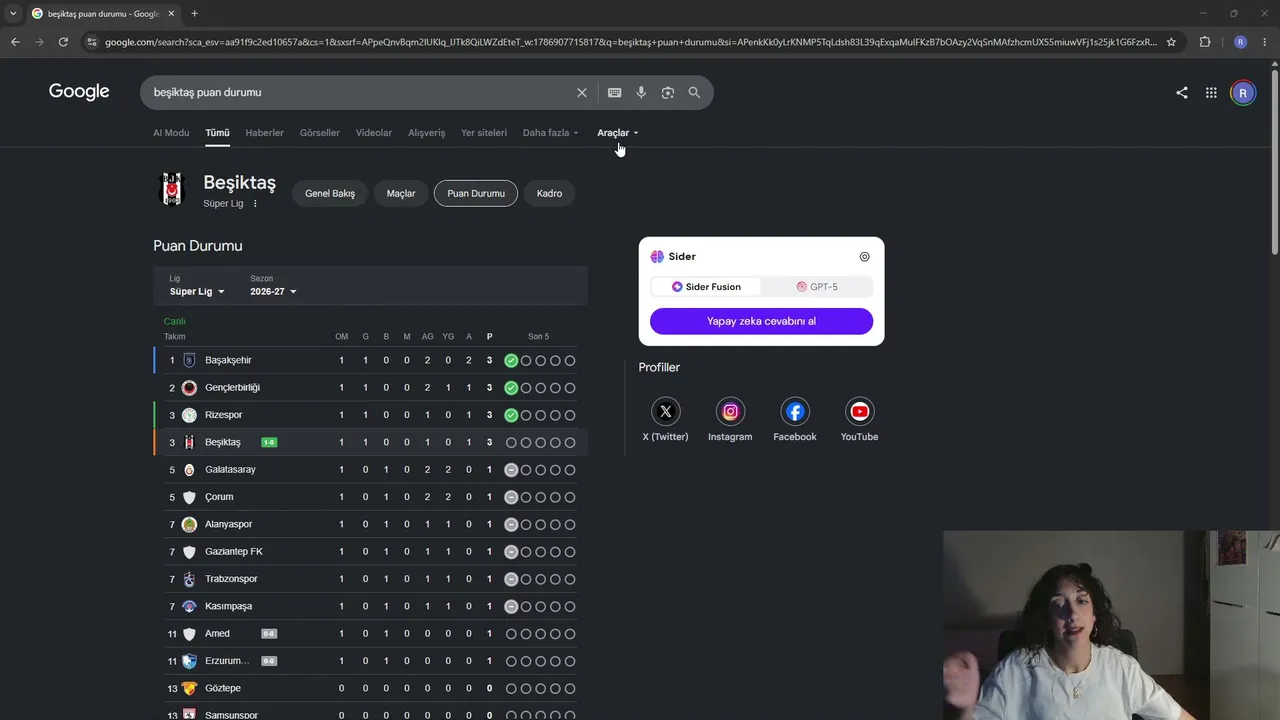Open the on-screen keyboard input tool
The image size is (1280, 720).
pos(615,92)
